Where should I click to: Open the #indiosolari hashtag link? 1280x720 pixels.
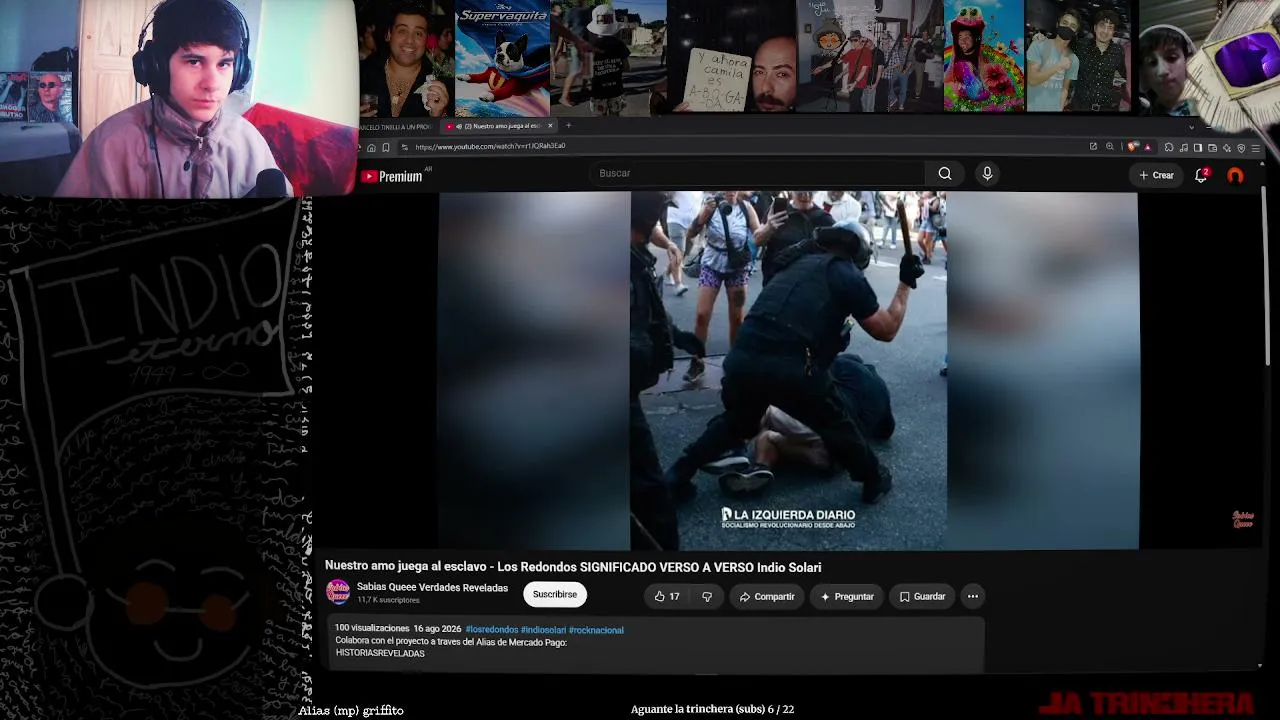543,630
